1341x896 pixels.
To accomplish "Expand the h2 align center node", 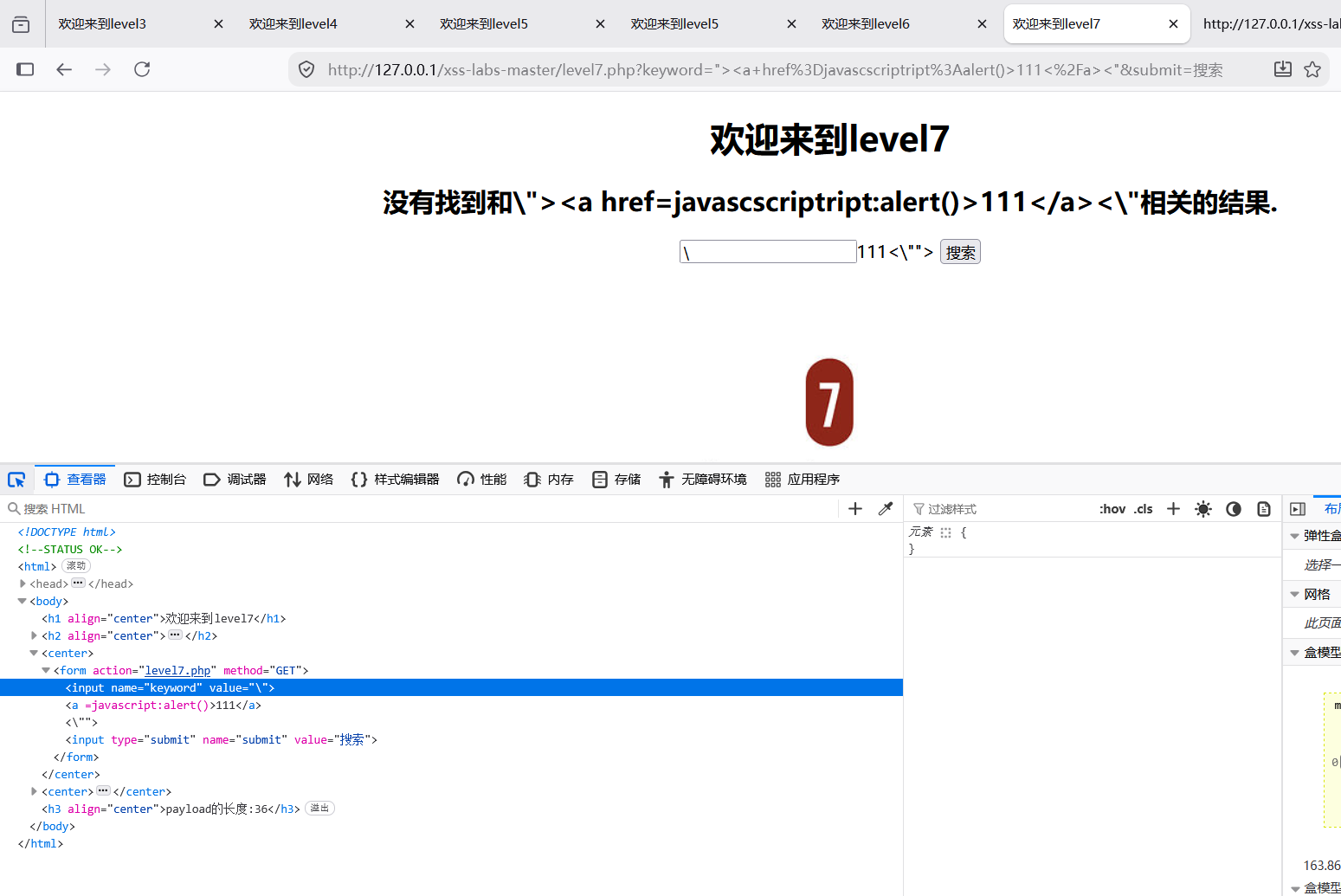I will click(35, 635).
